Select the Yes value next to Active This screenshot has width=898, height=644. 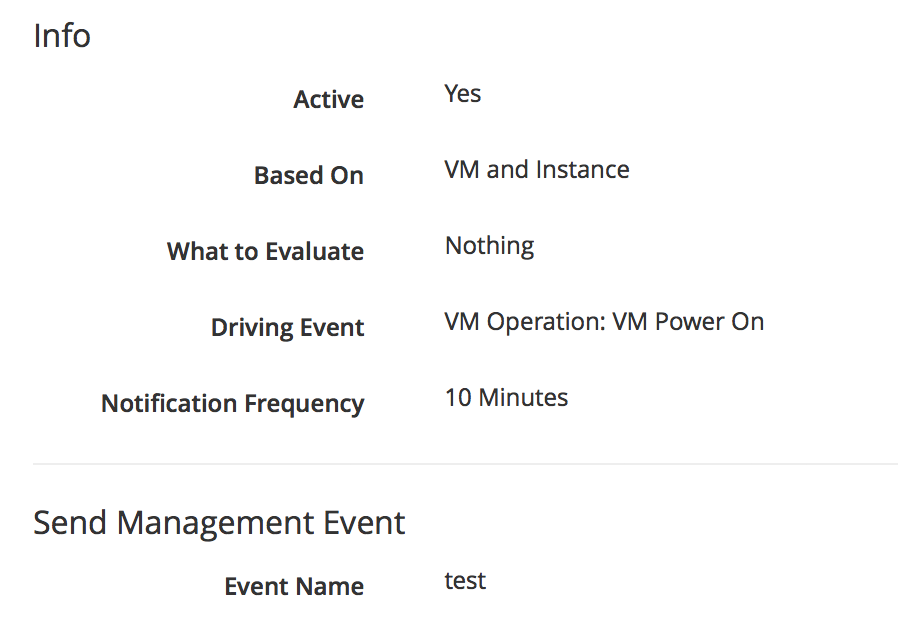point(463,94)
